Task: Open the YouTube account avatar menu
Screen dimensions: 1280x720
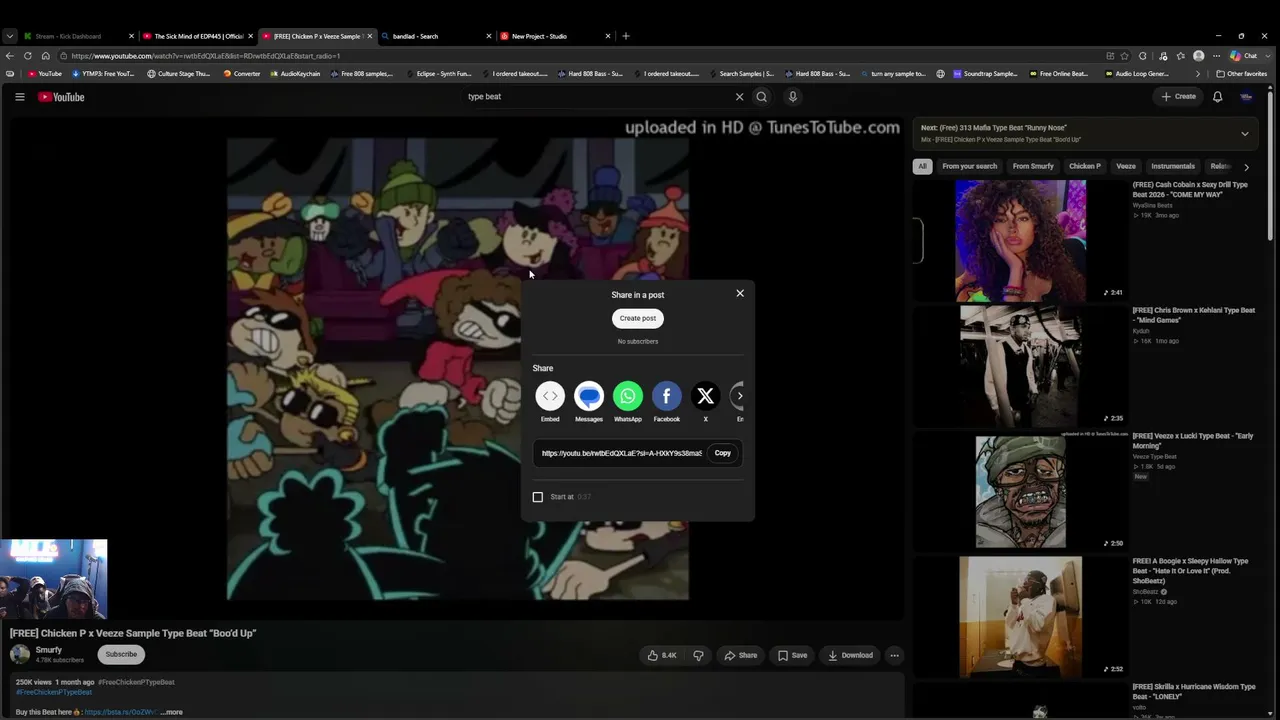Action: [1246, 97]
